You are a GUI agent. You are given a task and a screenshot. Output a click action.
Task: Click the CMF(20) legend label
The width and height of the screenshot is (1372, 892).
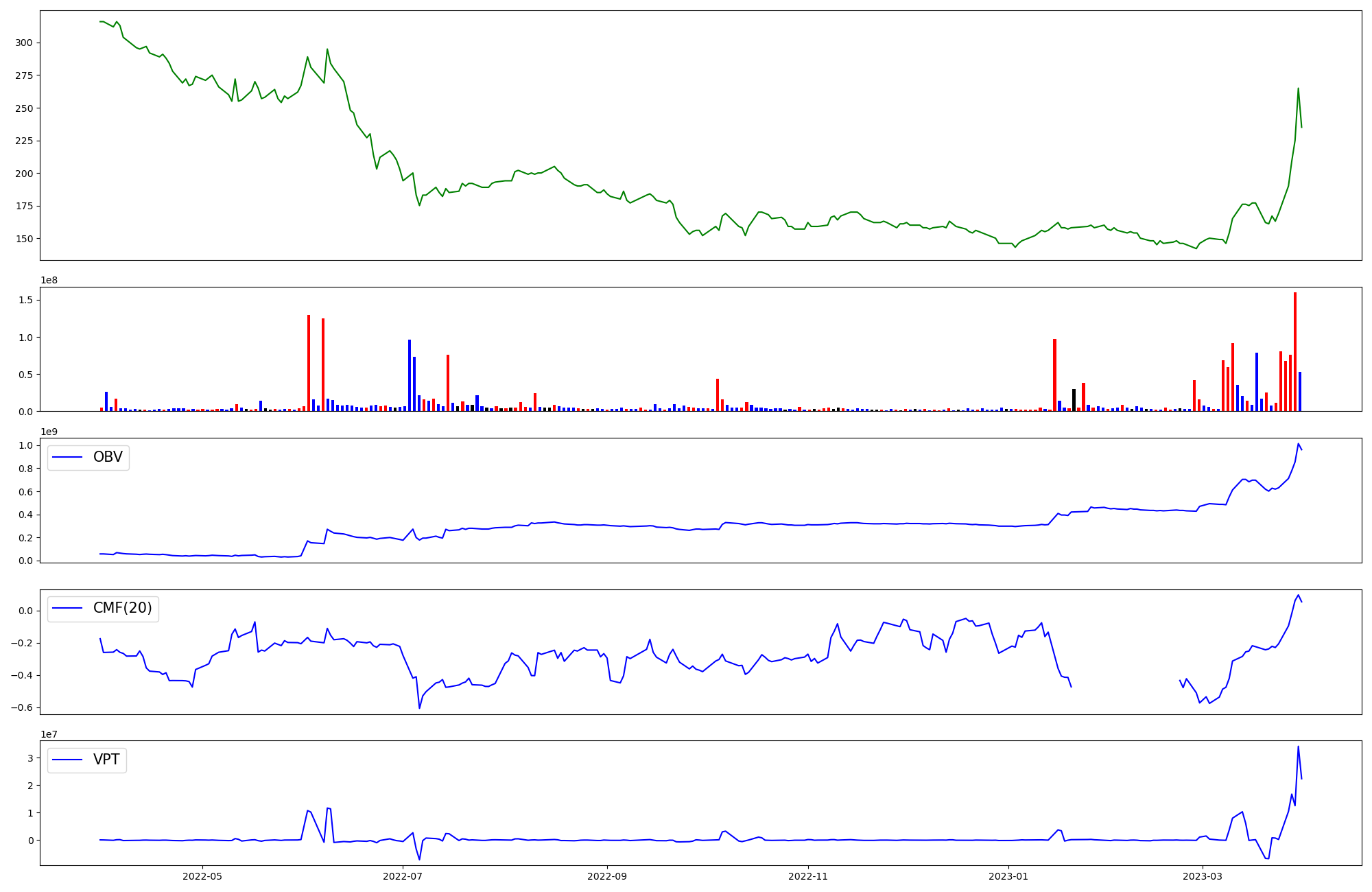122,609
